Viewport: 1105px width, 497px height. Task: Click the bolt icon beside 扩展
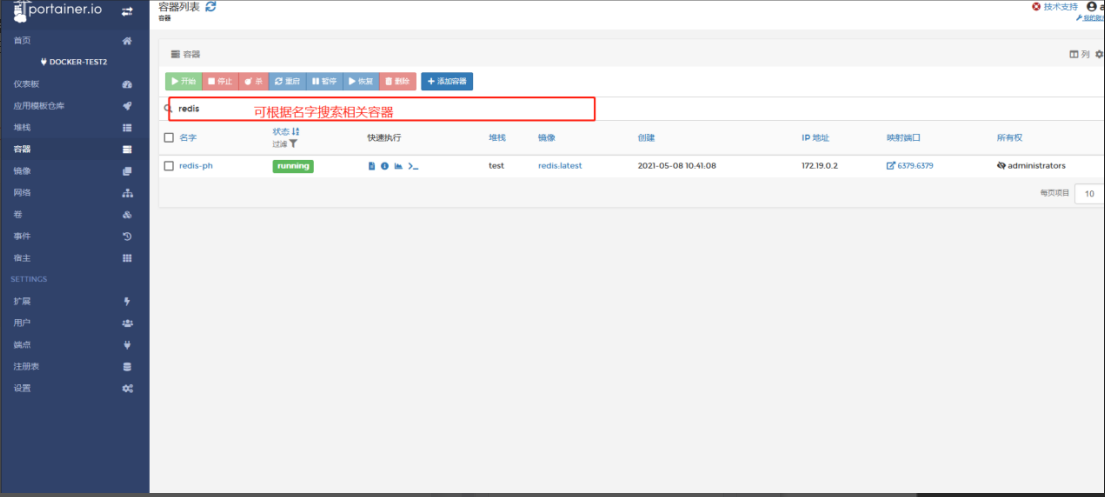click(x=127, y=301)
